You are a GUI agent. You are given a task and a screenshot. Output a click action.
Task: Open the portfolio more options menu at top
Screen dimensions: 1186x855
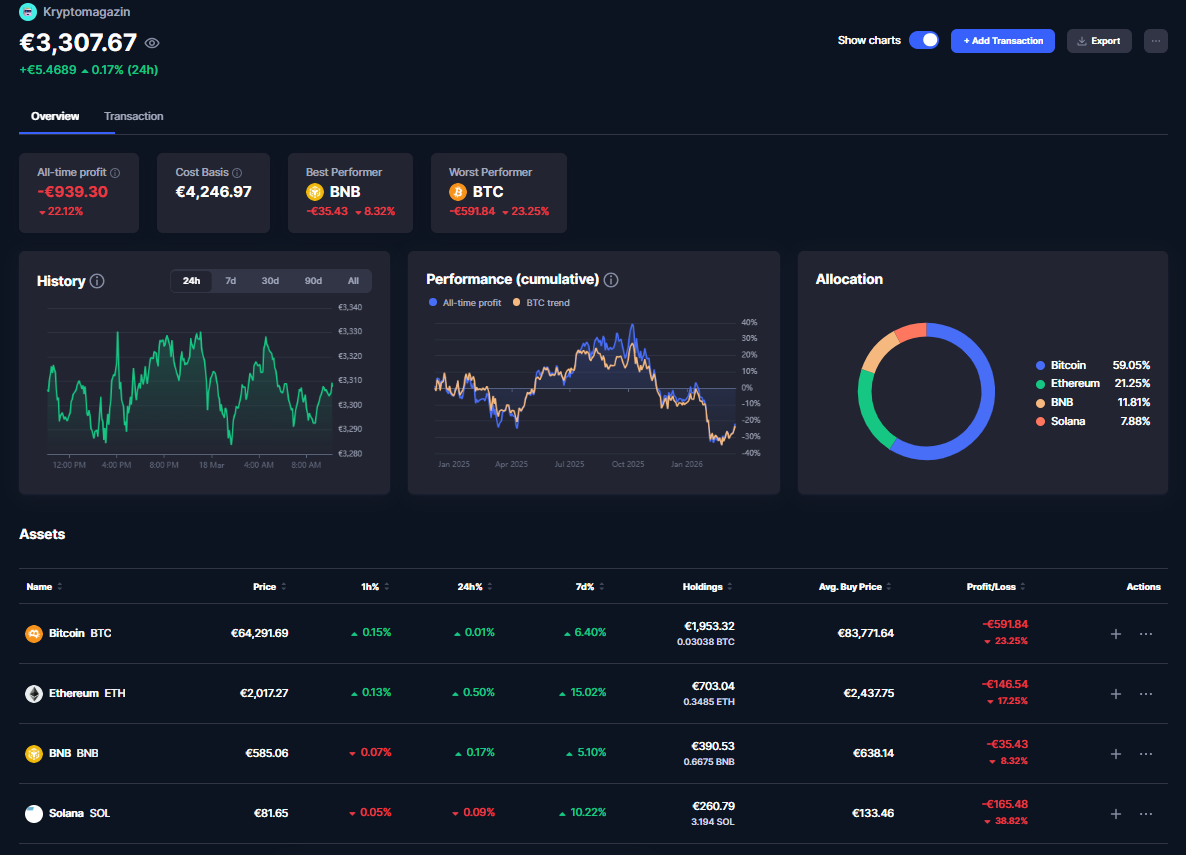[x=1155, y=41]
